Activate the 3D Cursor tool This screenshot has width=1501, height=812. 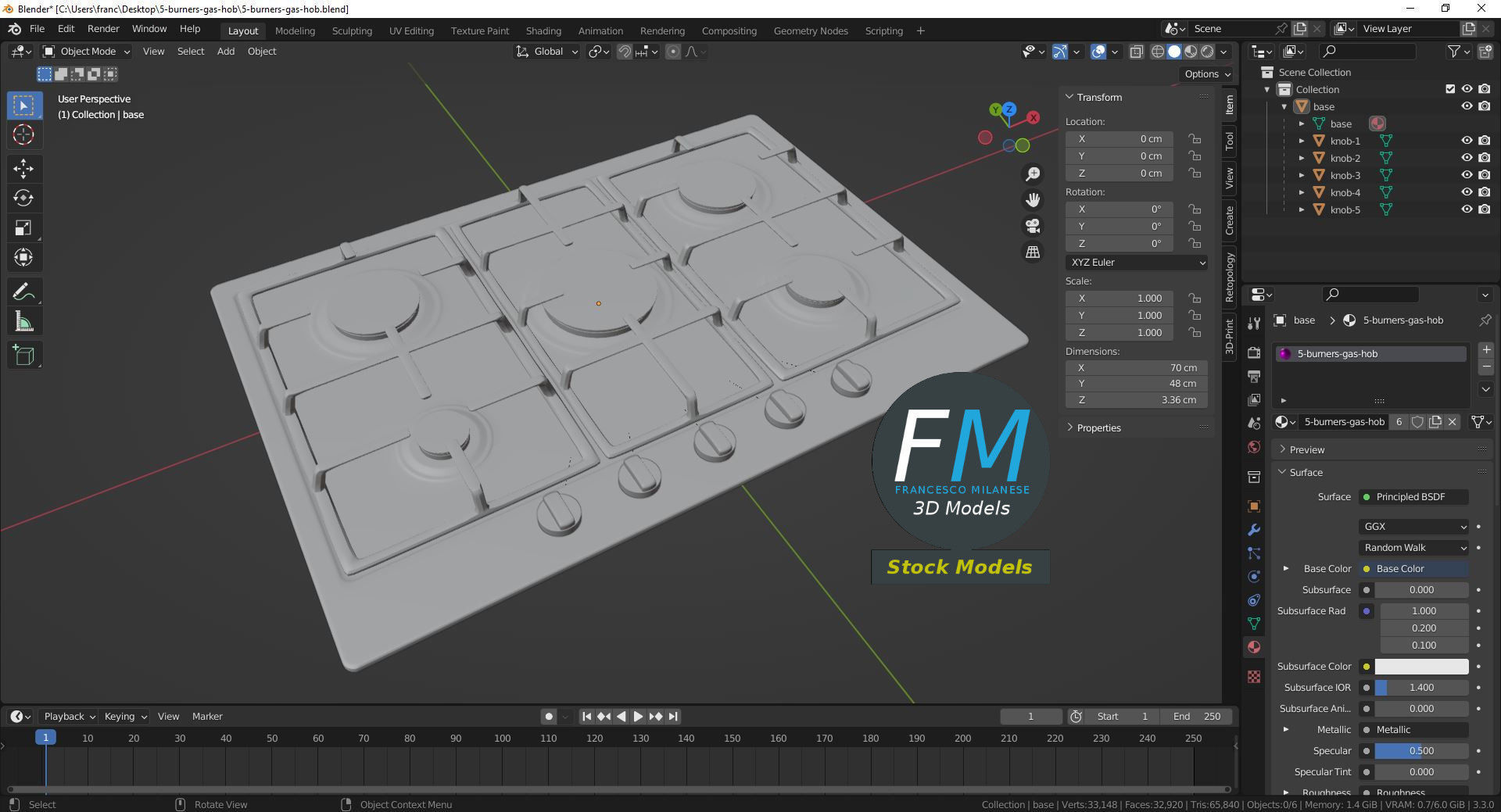(x=23, y=135)
